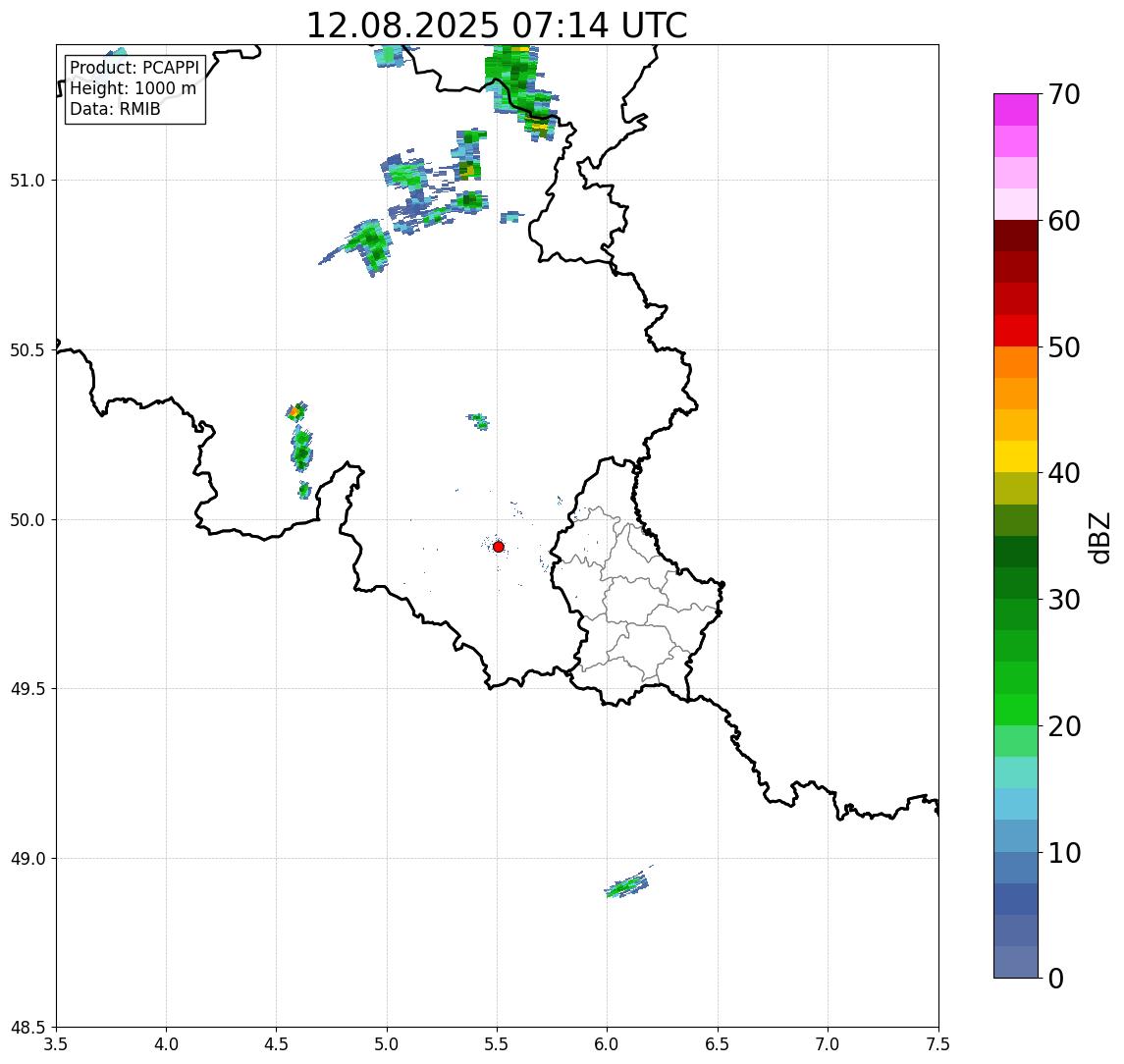Click the latitude axis label 51.0

tap(27, 181)
